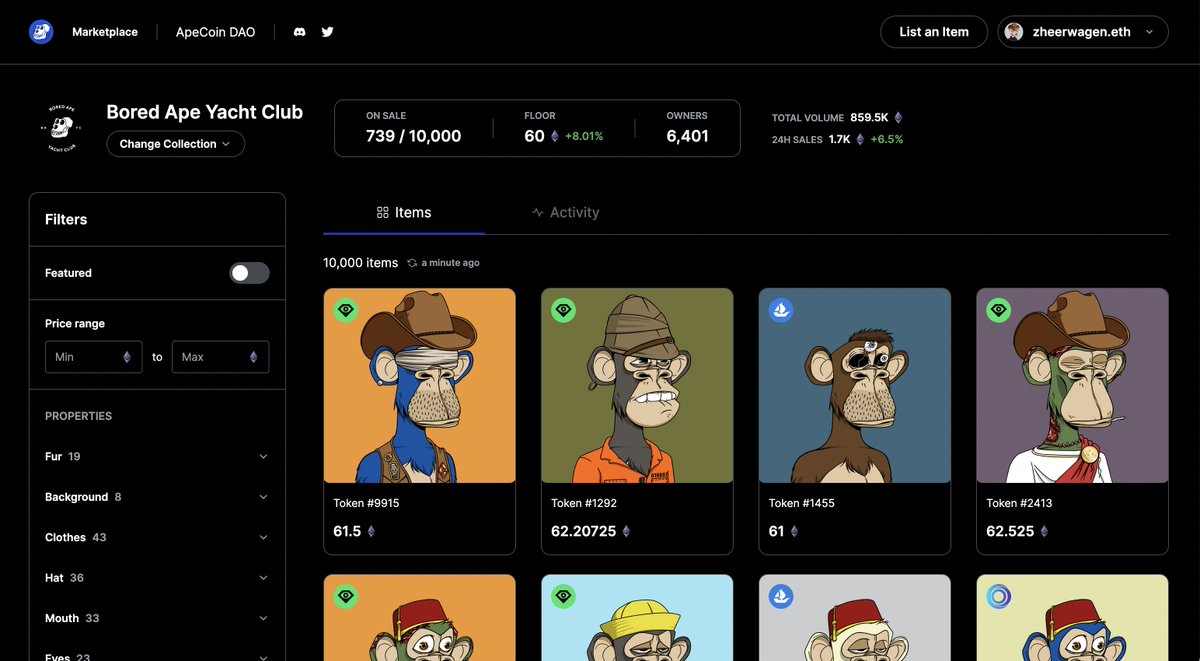The width and height of the screenshot is (1200, 661).
Task: Open the ApeCoin DAO nav item
Action: click(x=215, y=32)
